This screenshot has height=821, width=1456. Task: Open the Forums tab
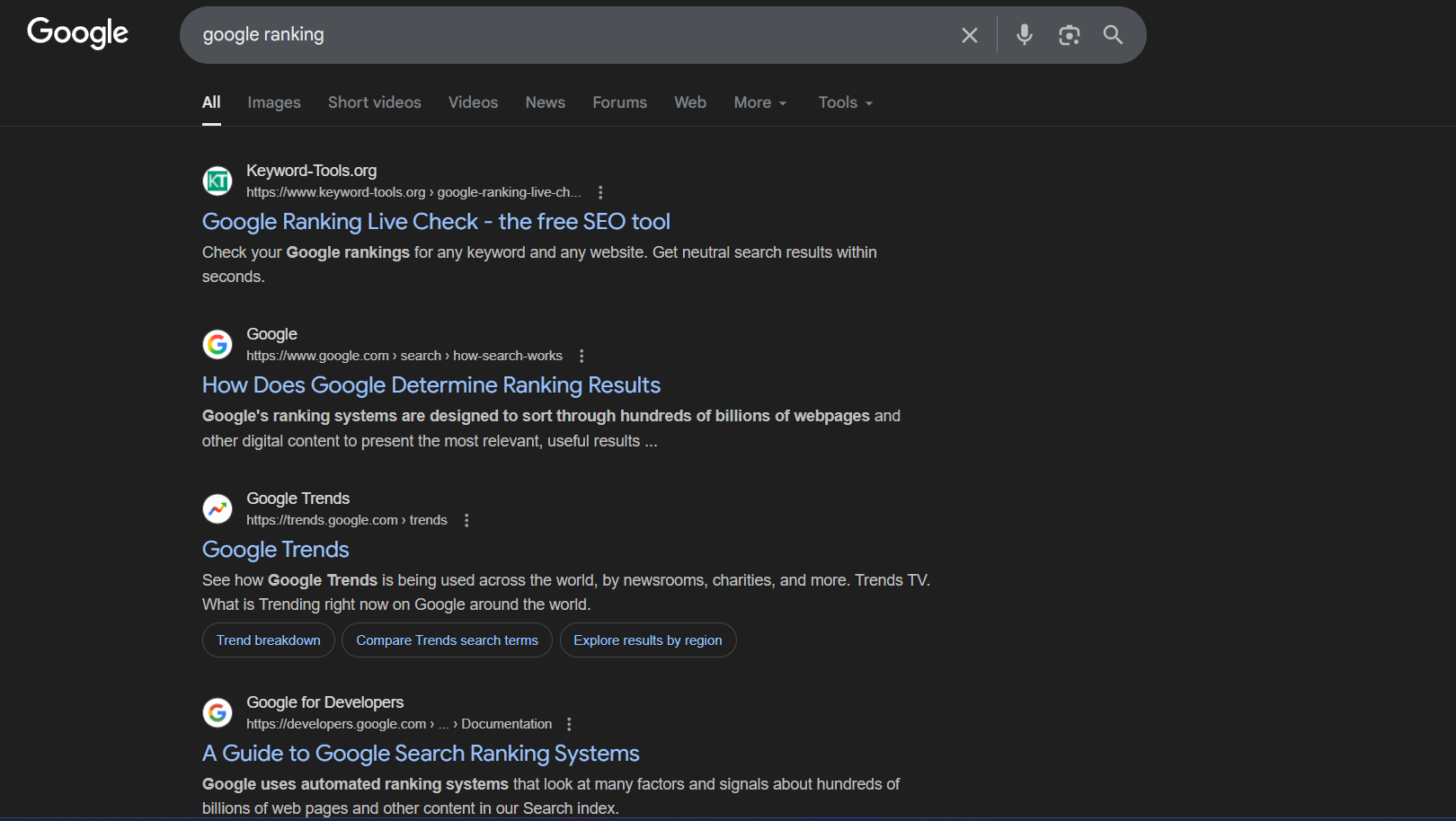coord(619,102)
